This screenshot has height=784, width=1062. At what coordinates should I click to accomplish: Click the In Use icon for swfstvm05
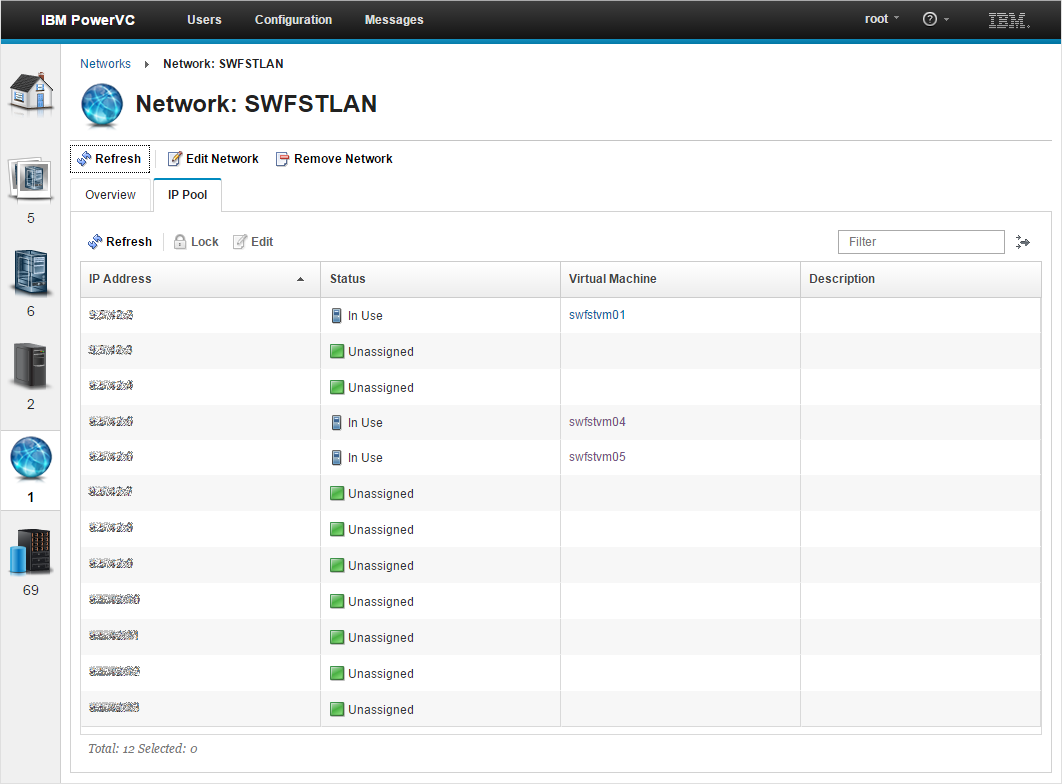coord(337,458)
